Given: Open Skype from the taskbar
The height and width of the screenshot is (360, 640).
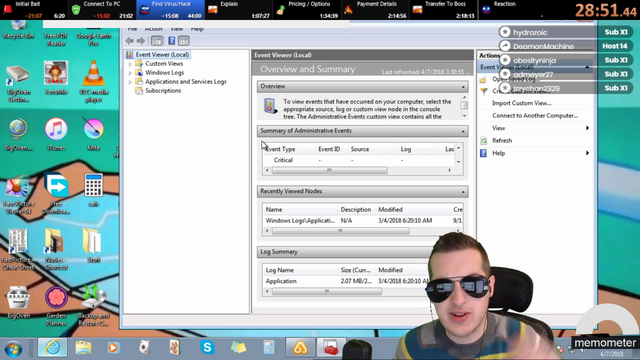Looking at the screenshot, I should click(207, 347).
